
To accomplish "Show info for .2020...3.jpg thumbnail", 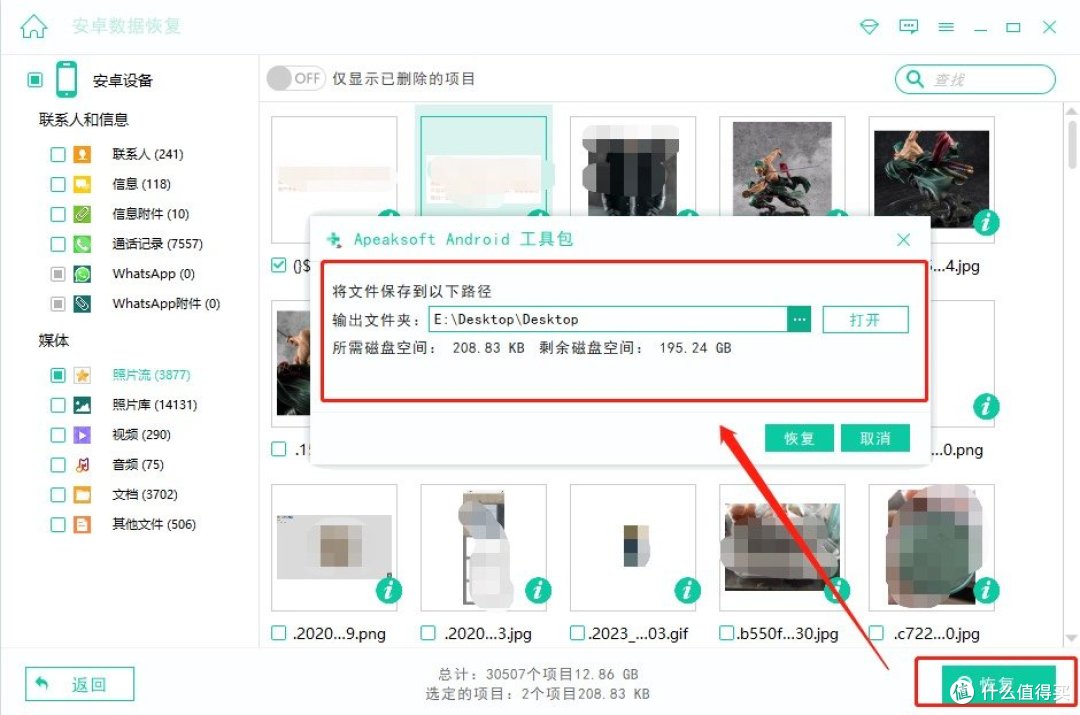I will (x=538, y=590).
